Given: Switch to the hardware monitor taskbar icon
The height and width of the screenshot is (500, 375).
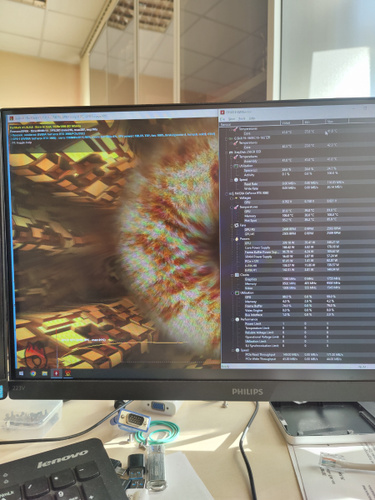Looking at the screenshot, I should (x=56, y=373).
